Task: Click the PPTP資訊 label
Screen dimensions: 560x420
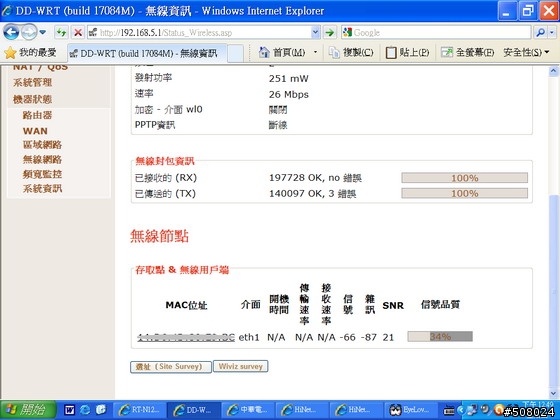Action: click(x=155, y=125)
